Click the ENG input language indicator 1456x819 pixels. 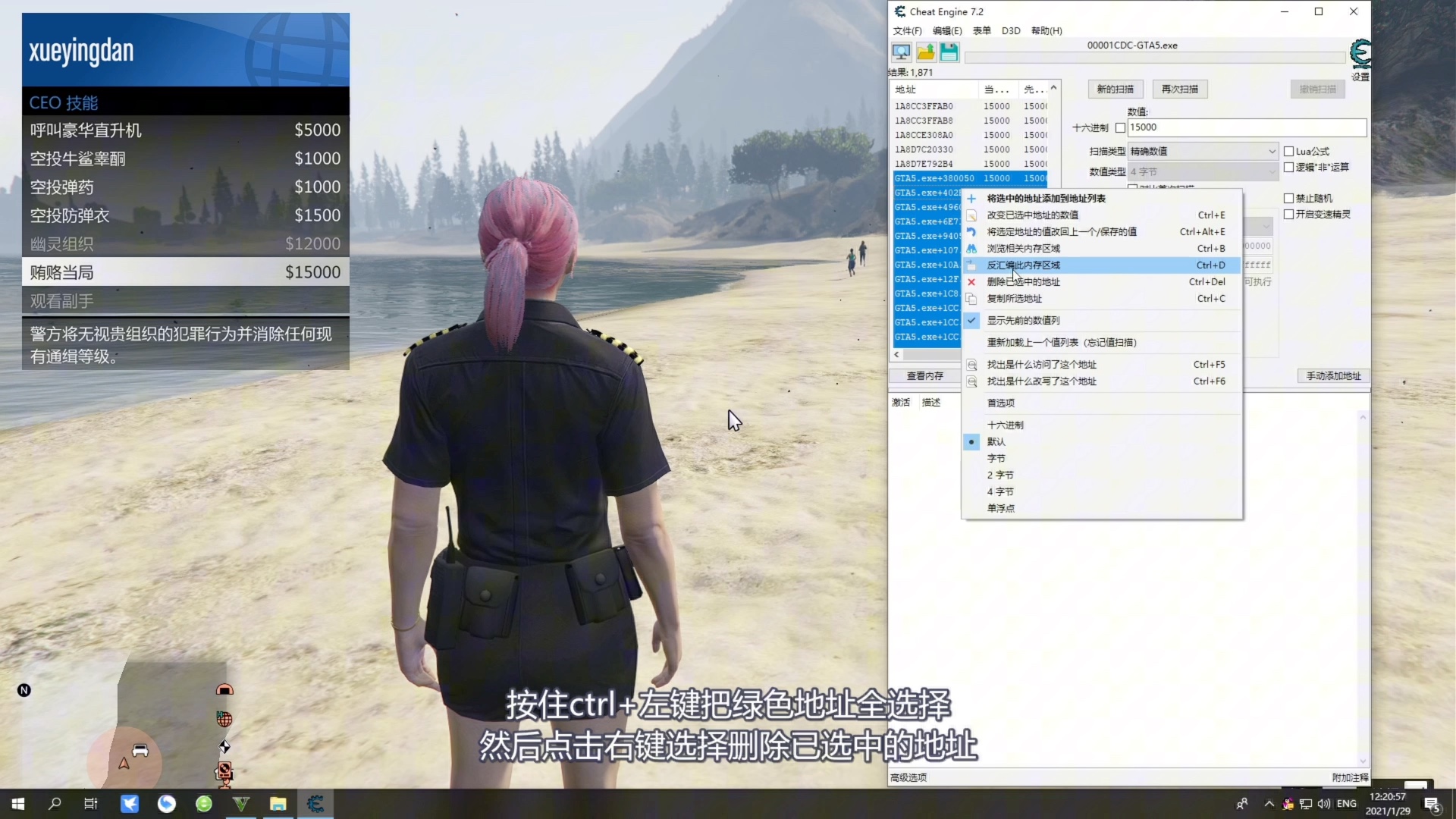pos(1347,804)
